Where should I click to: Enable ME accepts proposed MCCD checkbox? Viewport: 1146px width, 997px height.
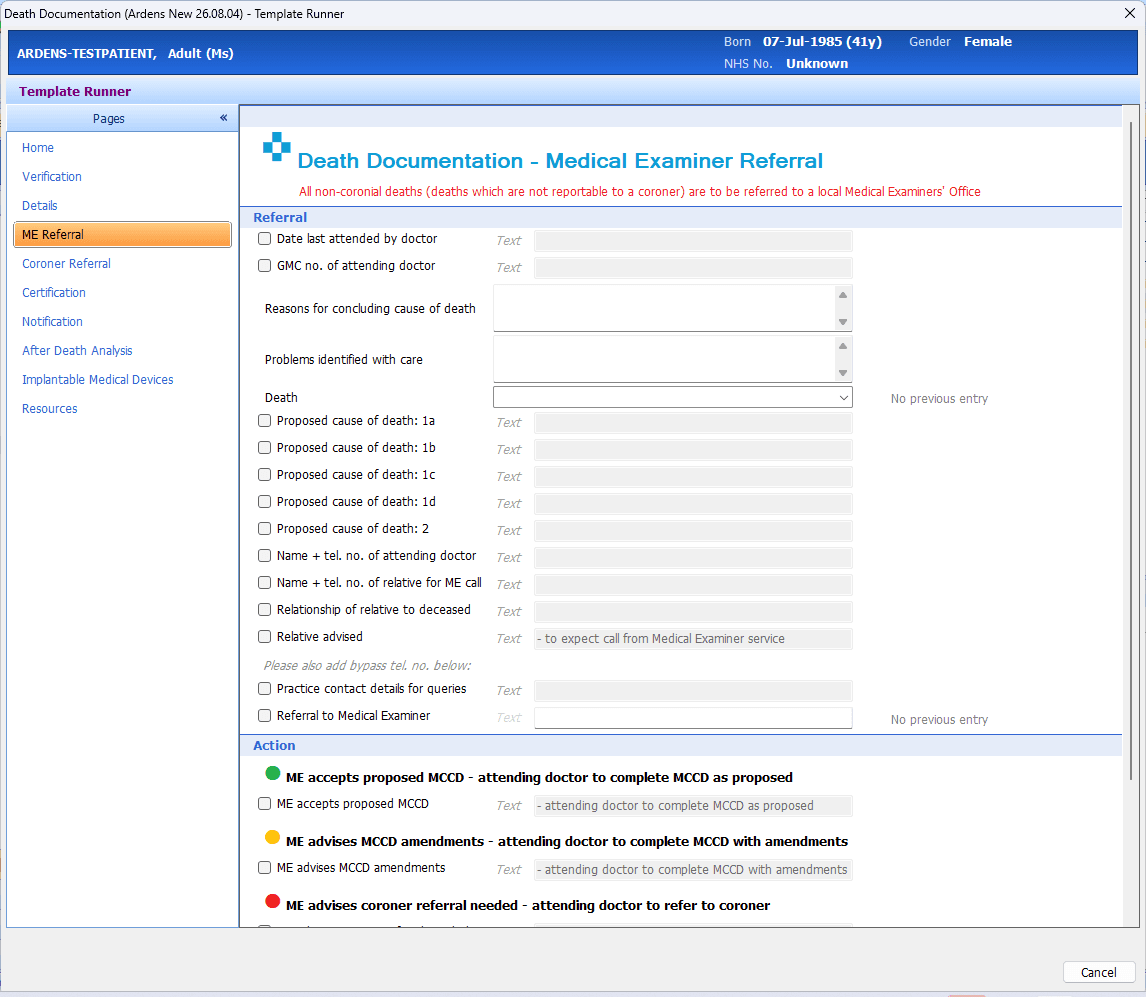pos(265,804)
